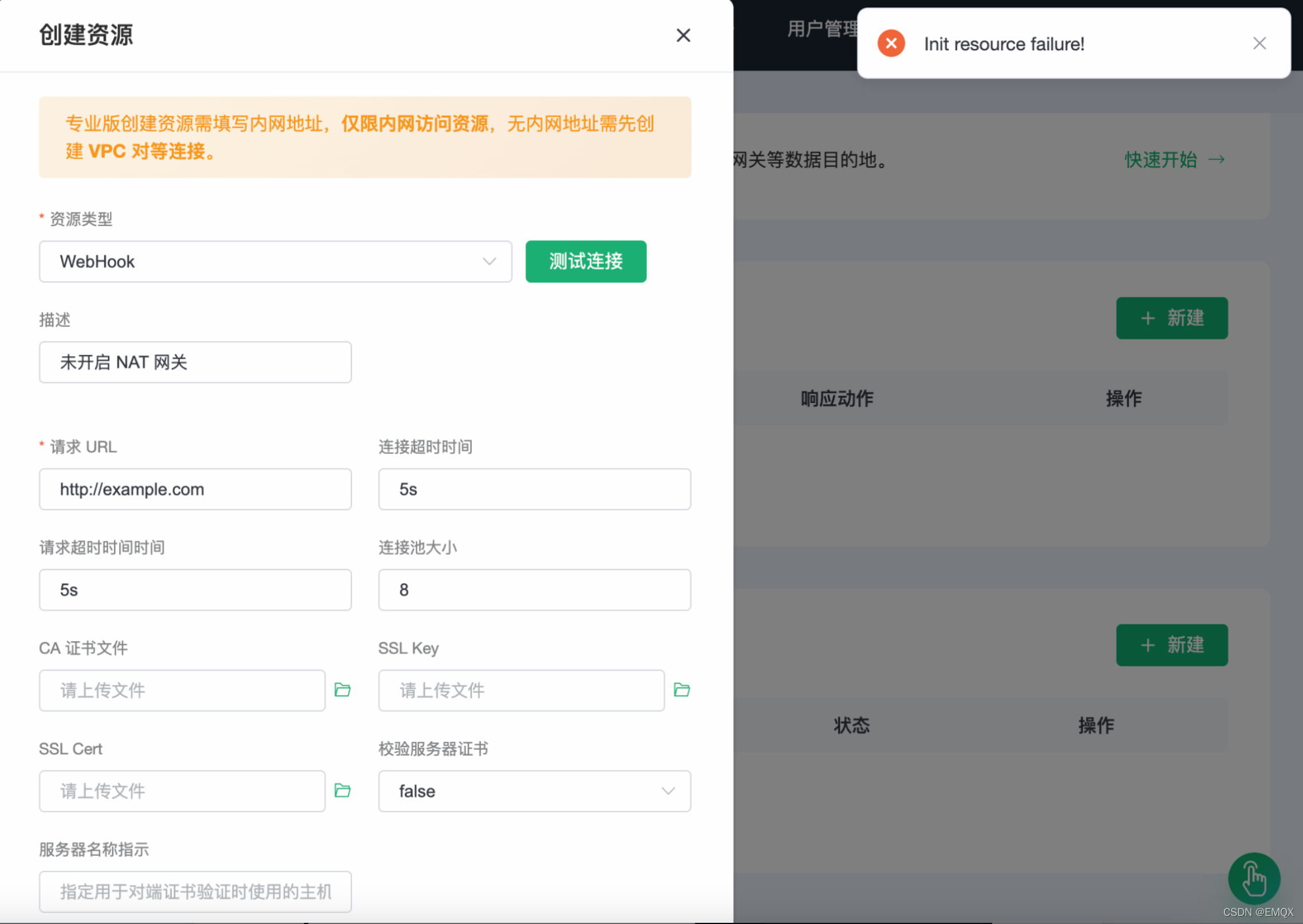Click the plus icon on the lower 新建 button
The height and width of the screenshot is (924, 1303).
1149,645
